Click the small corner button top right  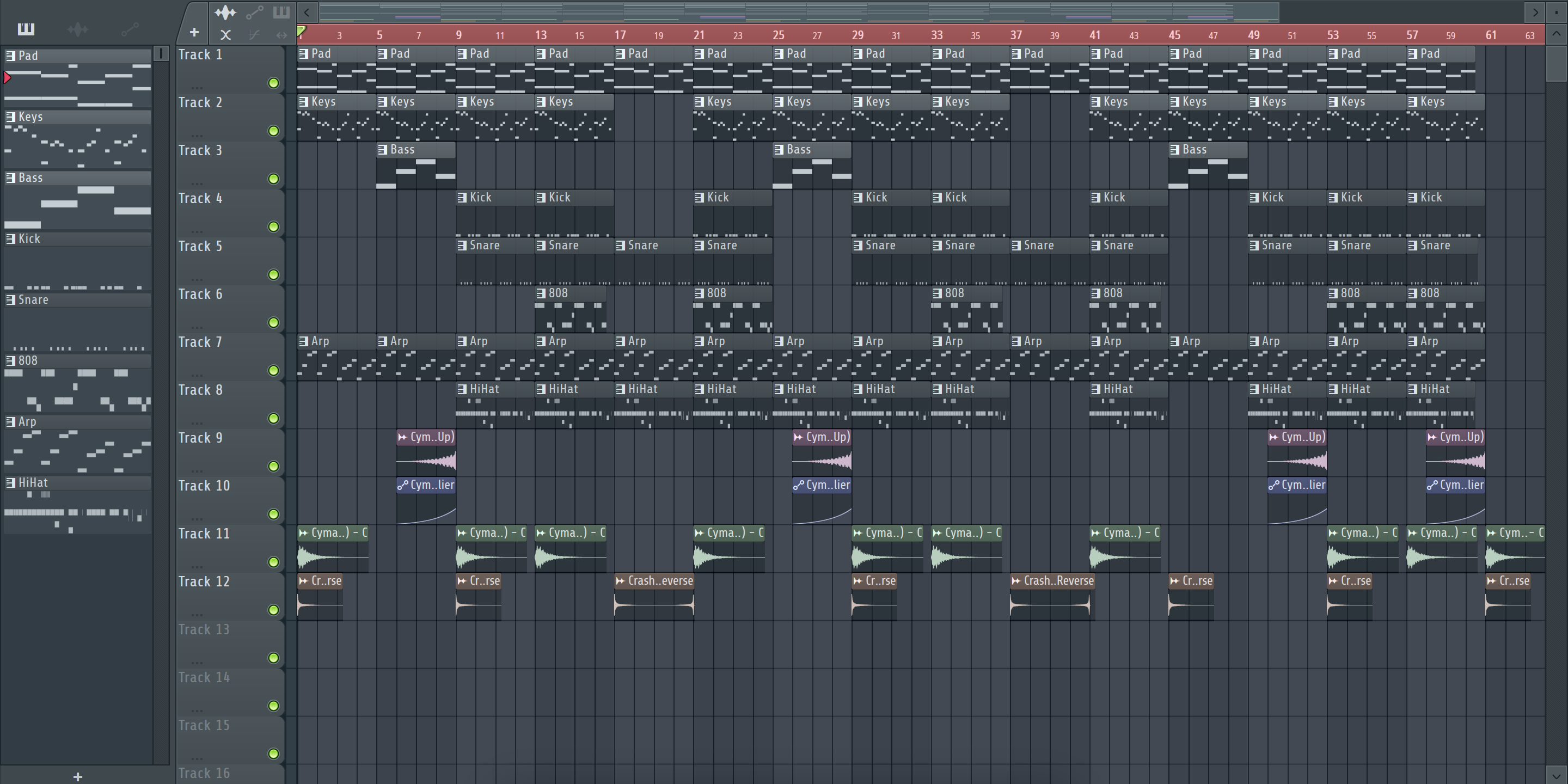pyautogui.click(x=1557, y=11)
